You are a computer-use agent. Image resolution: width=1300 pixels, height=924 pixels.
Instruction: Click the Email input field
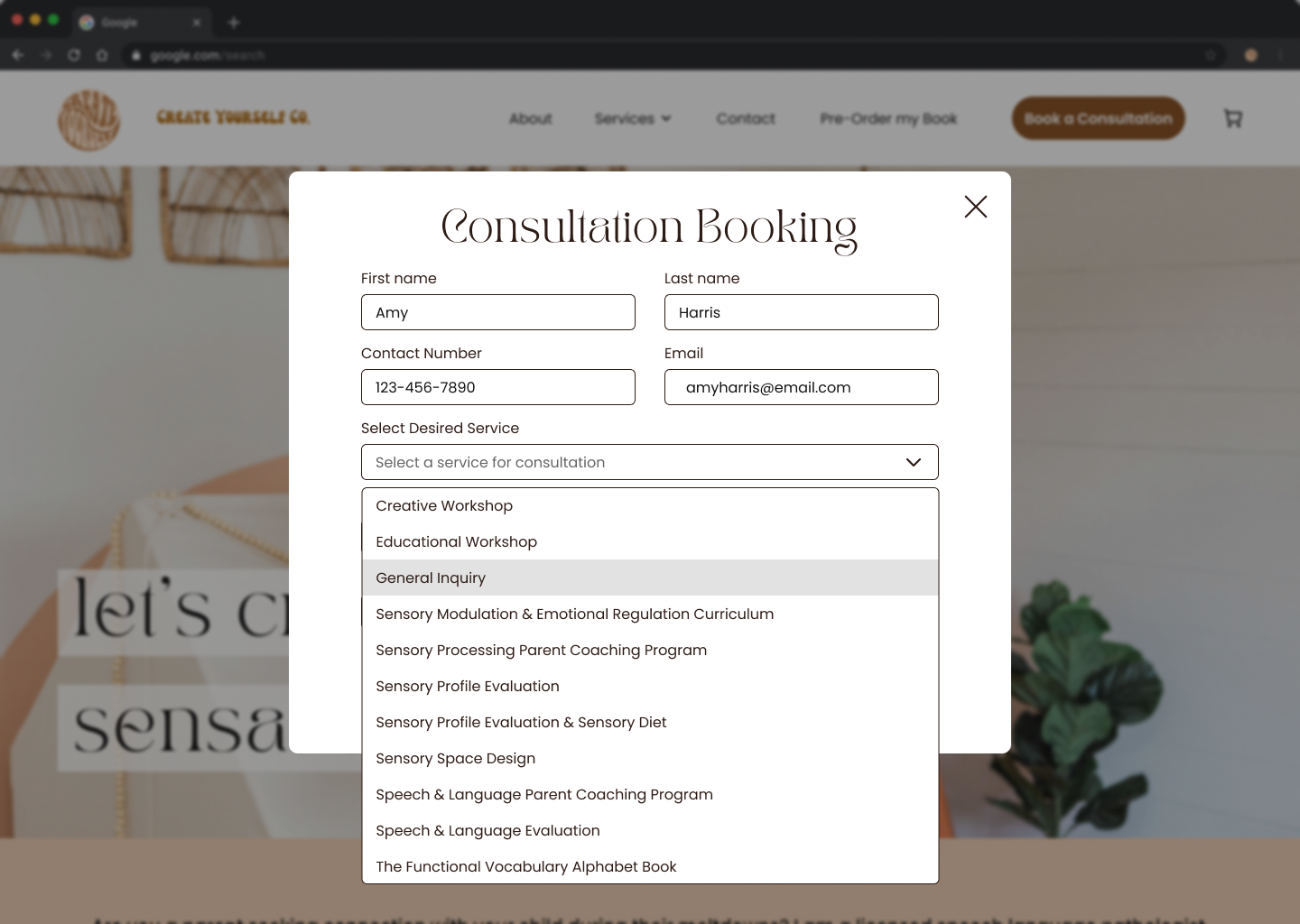802,387
